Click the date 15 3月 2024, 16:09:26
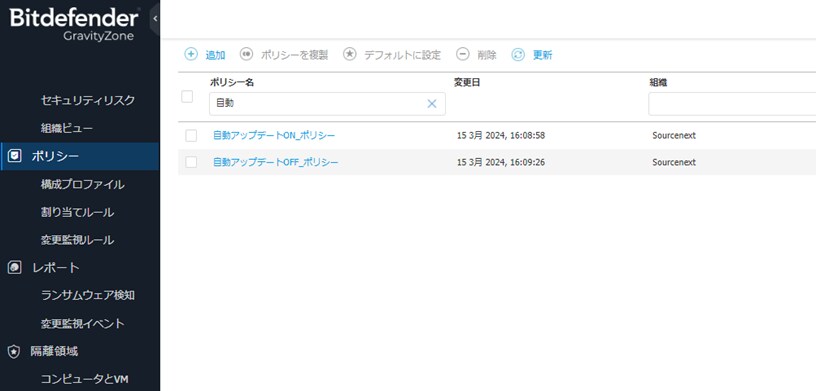Image resolution: width=816 pixels, height=391 pixels. click(x=501, y=162)
